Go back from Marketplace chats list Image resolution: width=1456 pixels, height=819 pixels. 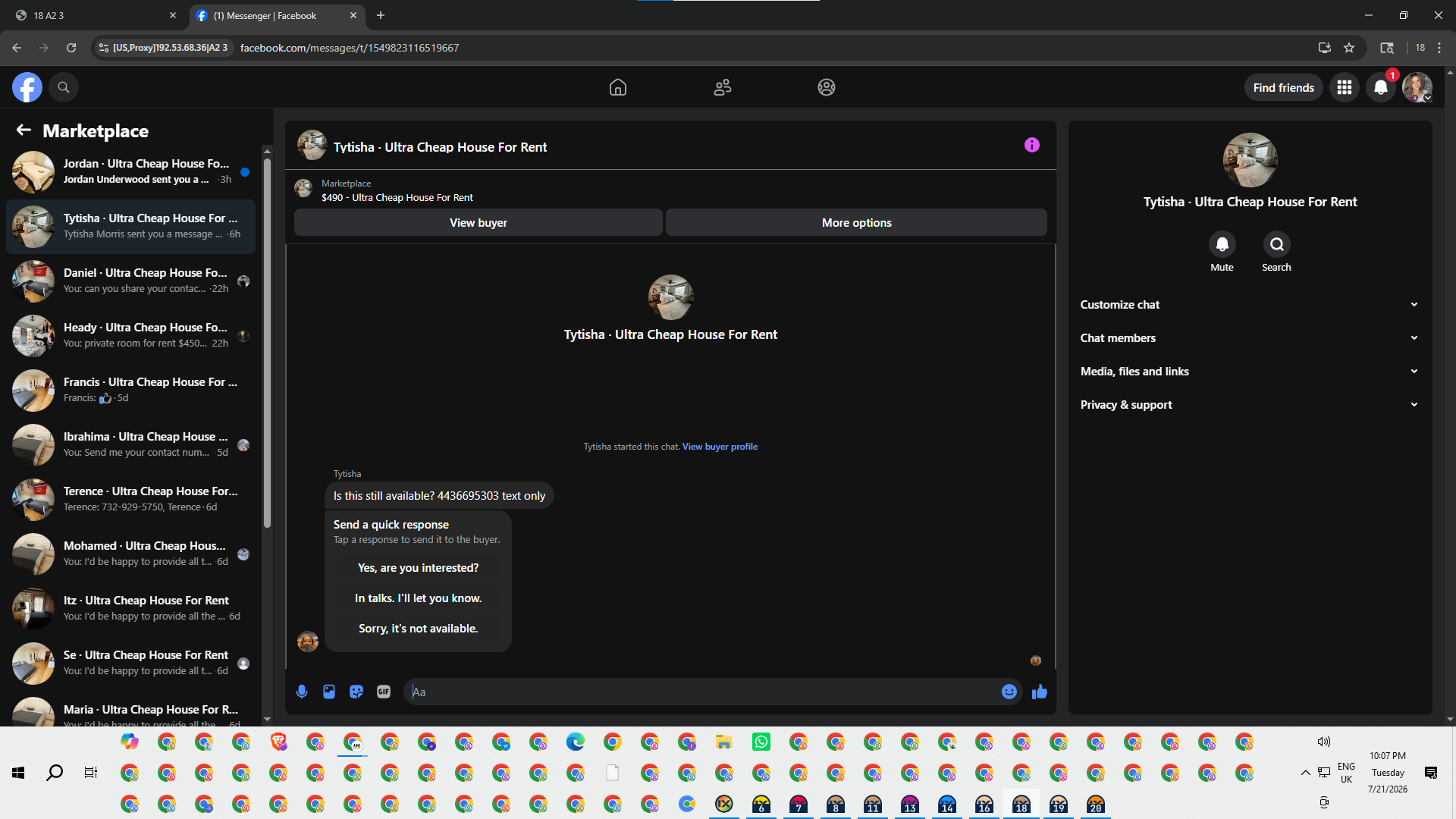coord(24,130)
